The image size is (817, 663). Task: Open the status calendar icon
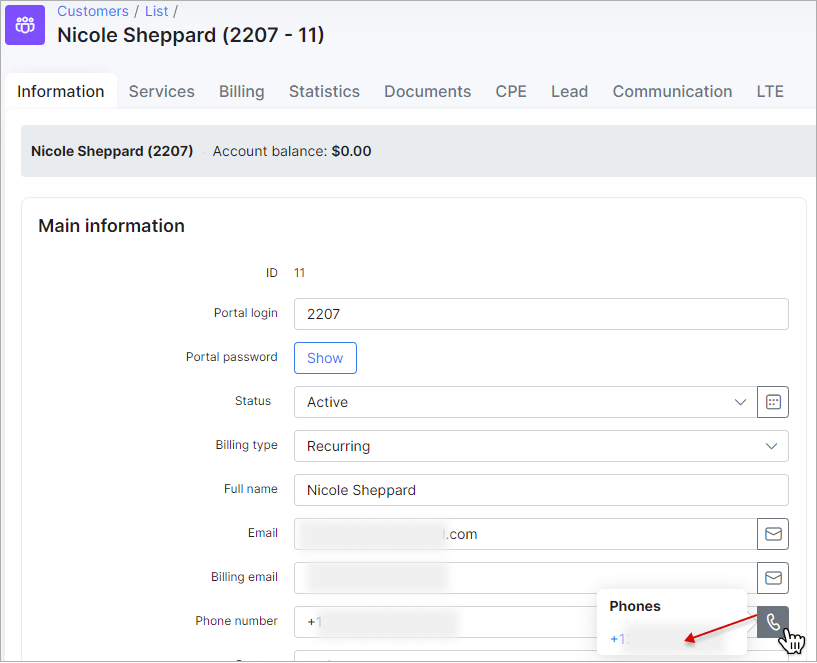pyautogui.click(x=773, y=402)
